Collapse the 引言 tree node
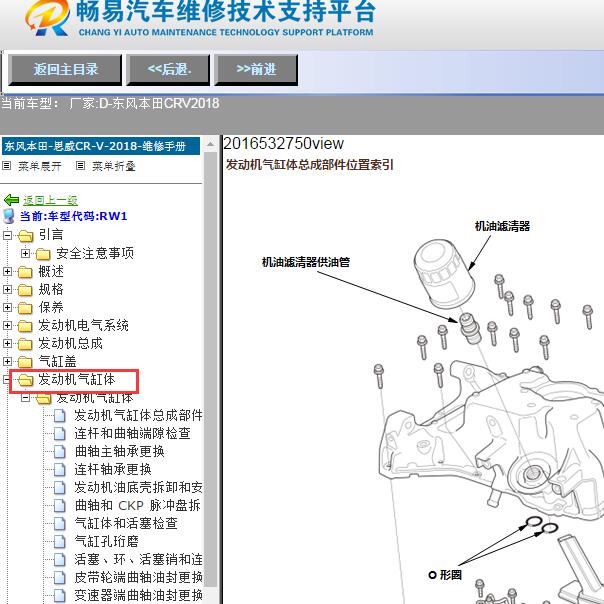The width and height of the screenshot is (604, 604). [7, 235]
